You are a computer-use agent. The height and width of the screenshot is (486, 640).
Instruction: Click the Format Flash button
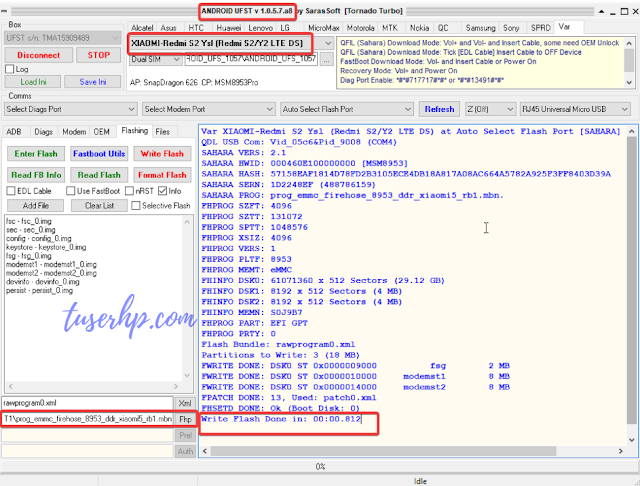(x=162, y=175)
